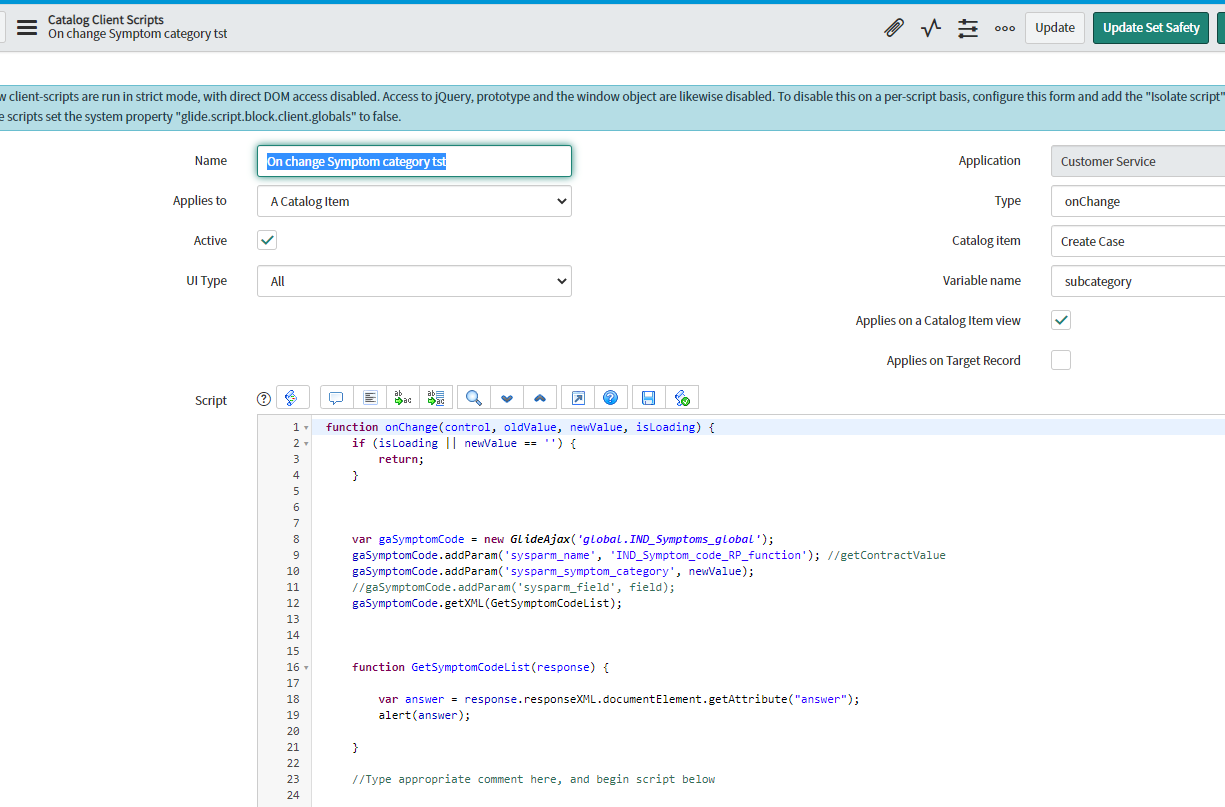Viewport: 1225px width, 807px height.
Task: Click the Update Set Safety button
Action: pyautogui.click(x=1150, y=28)
